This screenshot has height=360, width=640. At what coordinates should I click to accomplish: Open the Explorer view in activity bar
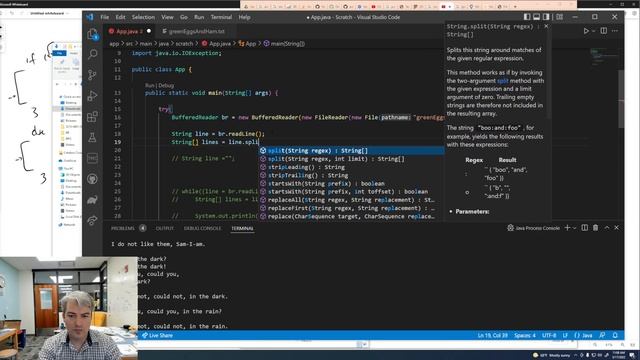(93, 34)
